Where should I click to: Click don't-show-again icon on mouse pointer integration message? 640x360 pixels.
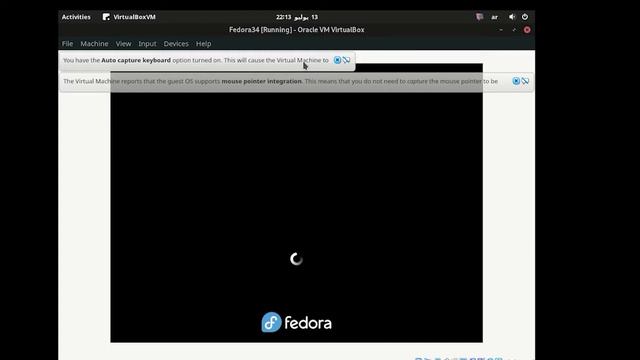click(x=525, y=81)
